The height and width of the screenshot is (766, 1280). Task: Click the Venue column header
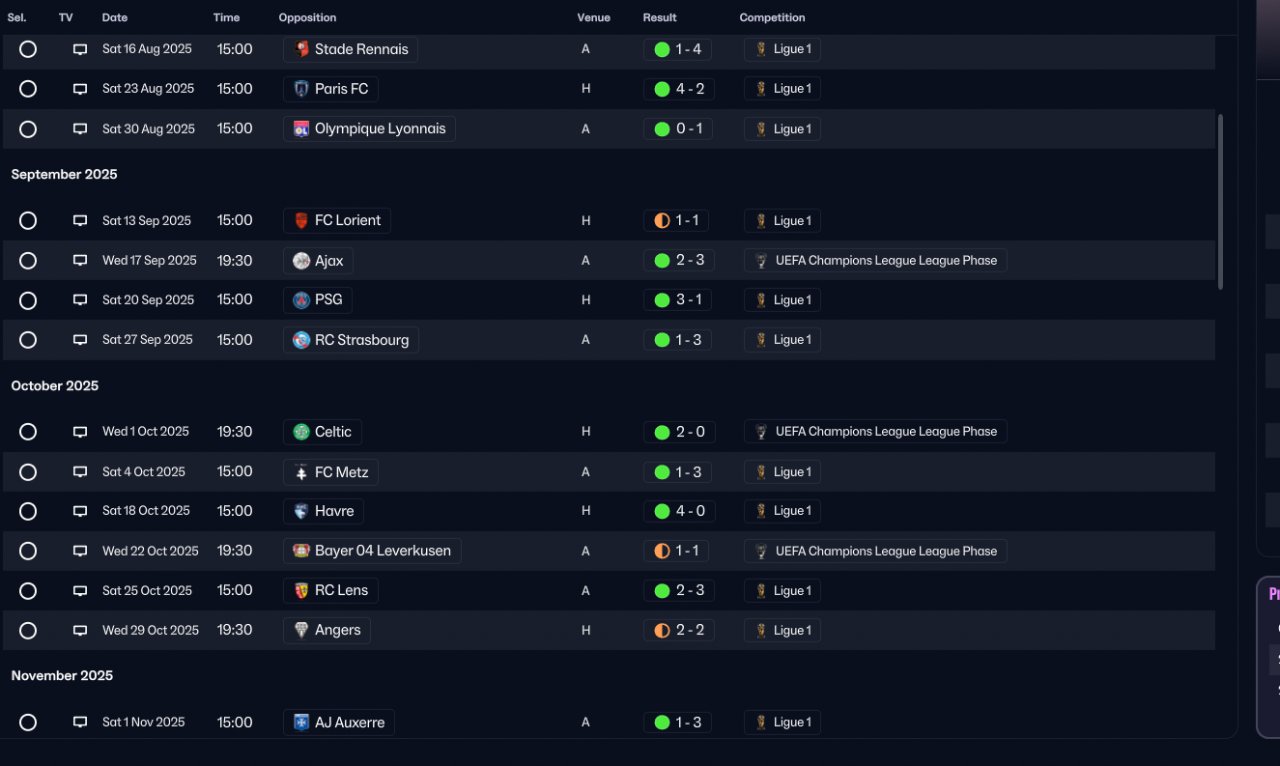pyautogui.click(x=593, y=18)
